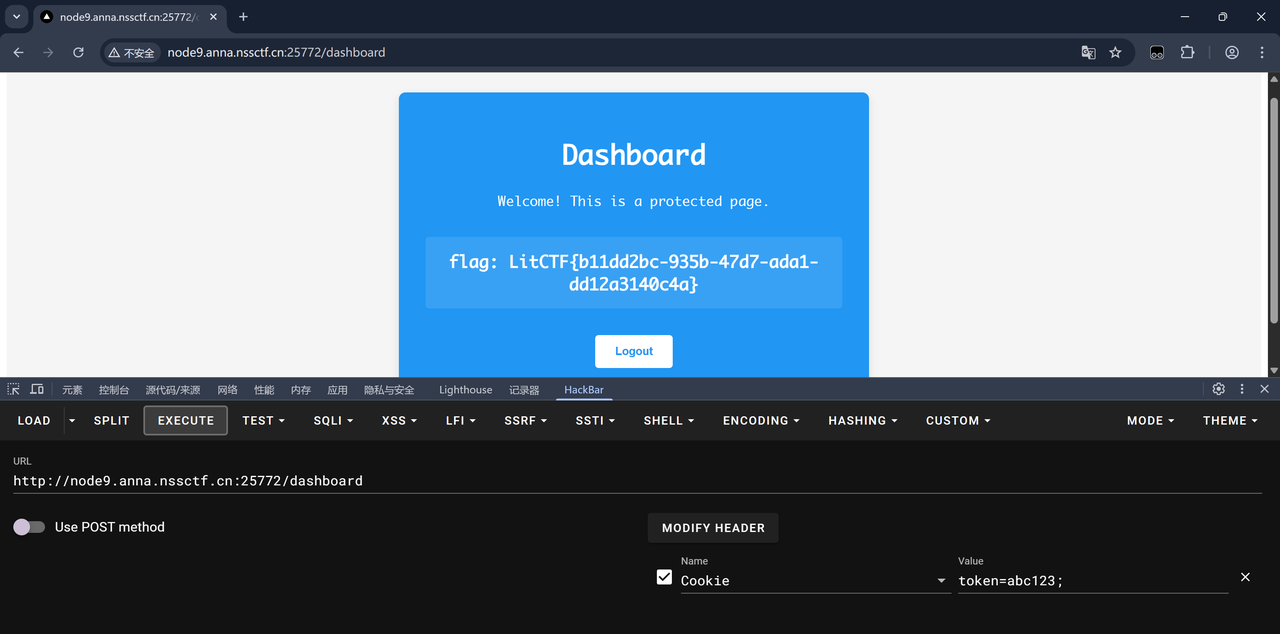Click the HackBar EXECUTE button

tap(186, 421)
